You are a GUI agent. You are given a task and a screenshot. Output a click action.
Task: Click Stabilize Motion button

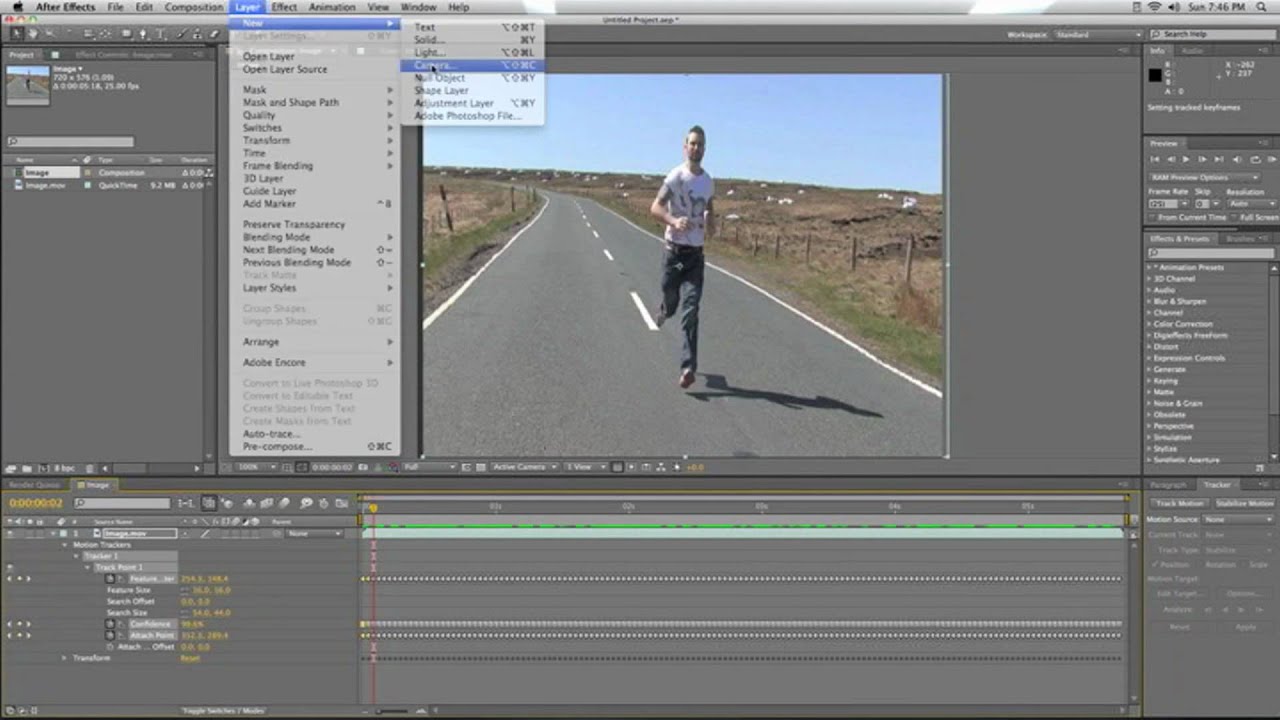click(x=1245, y=503)
